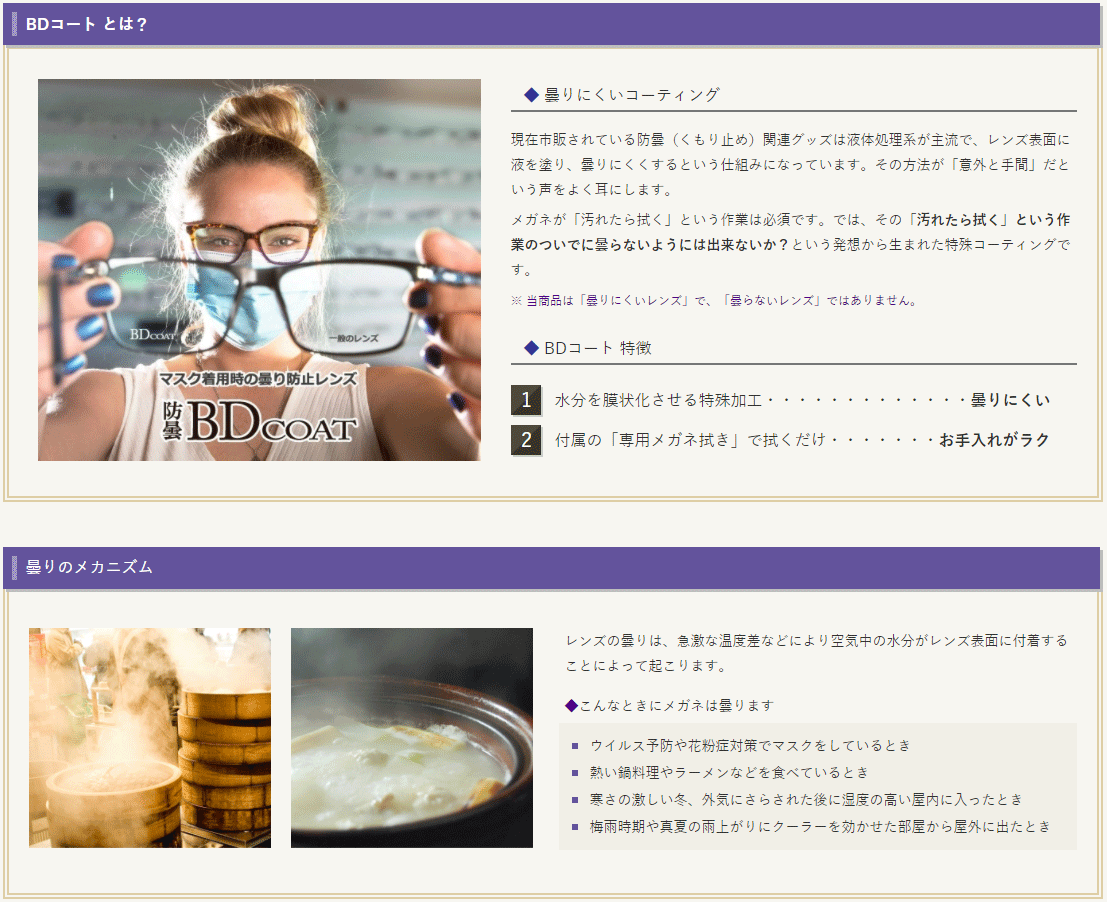Click the number 2 feature badge

point(525,440)
